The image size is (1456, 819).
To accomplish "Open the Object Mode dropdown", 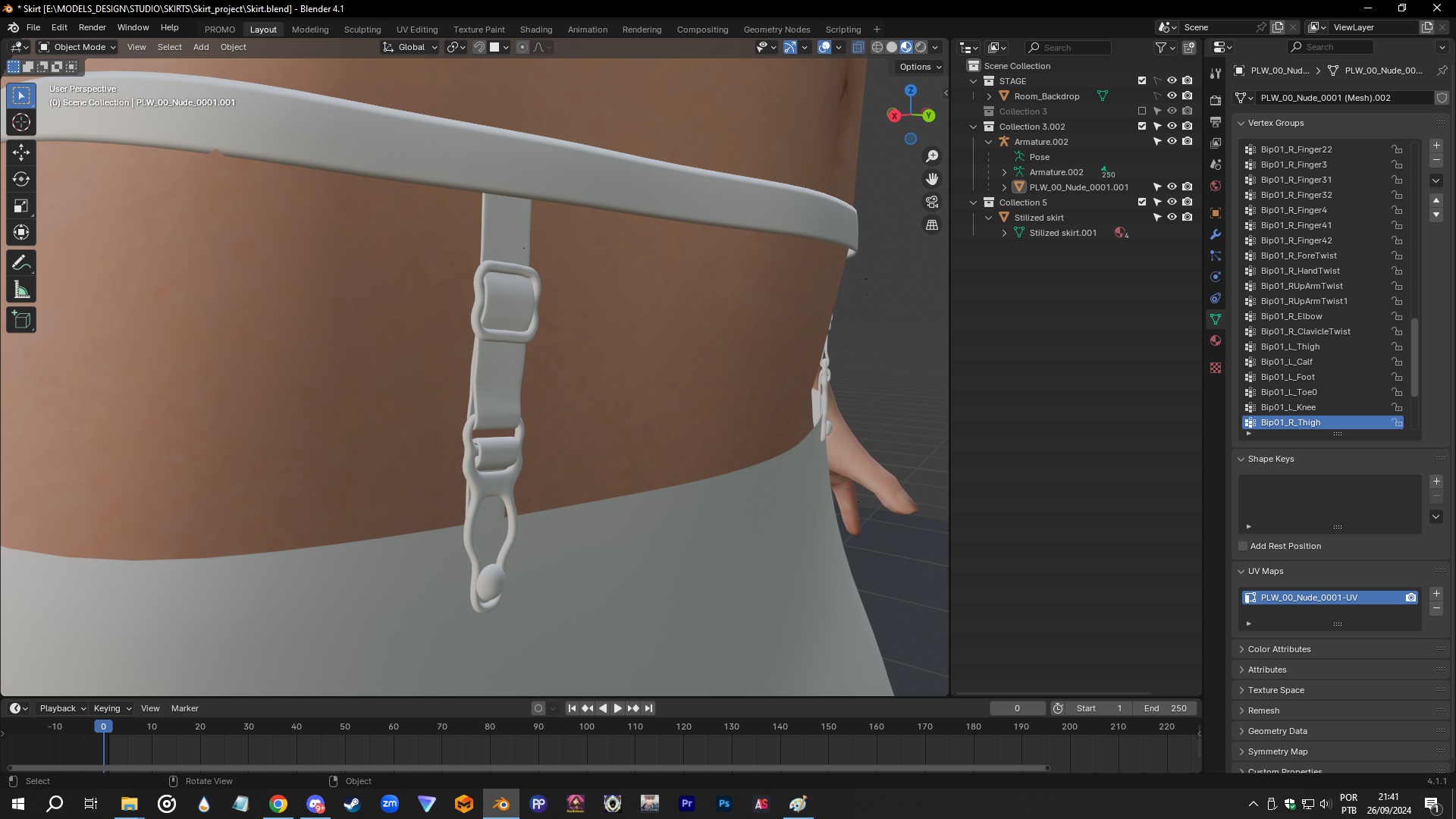I will coord(77,47).
